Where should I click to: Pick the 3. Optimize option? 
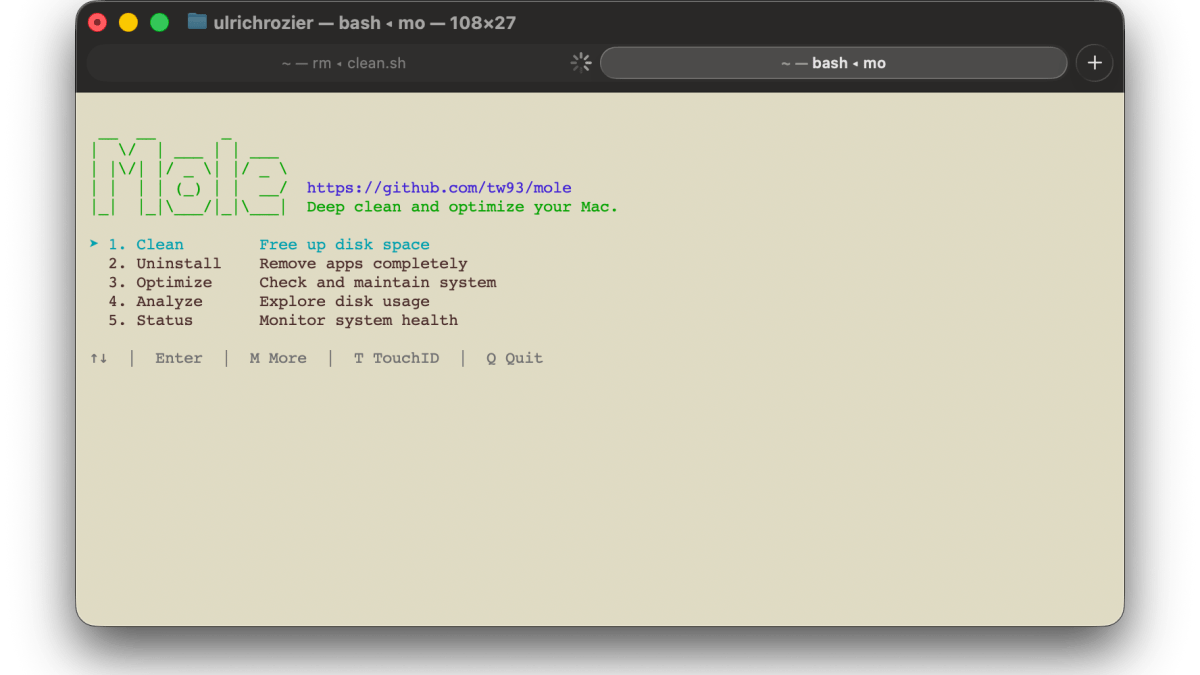pyautogui.click(x=160, y=283)
